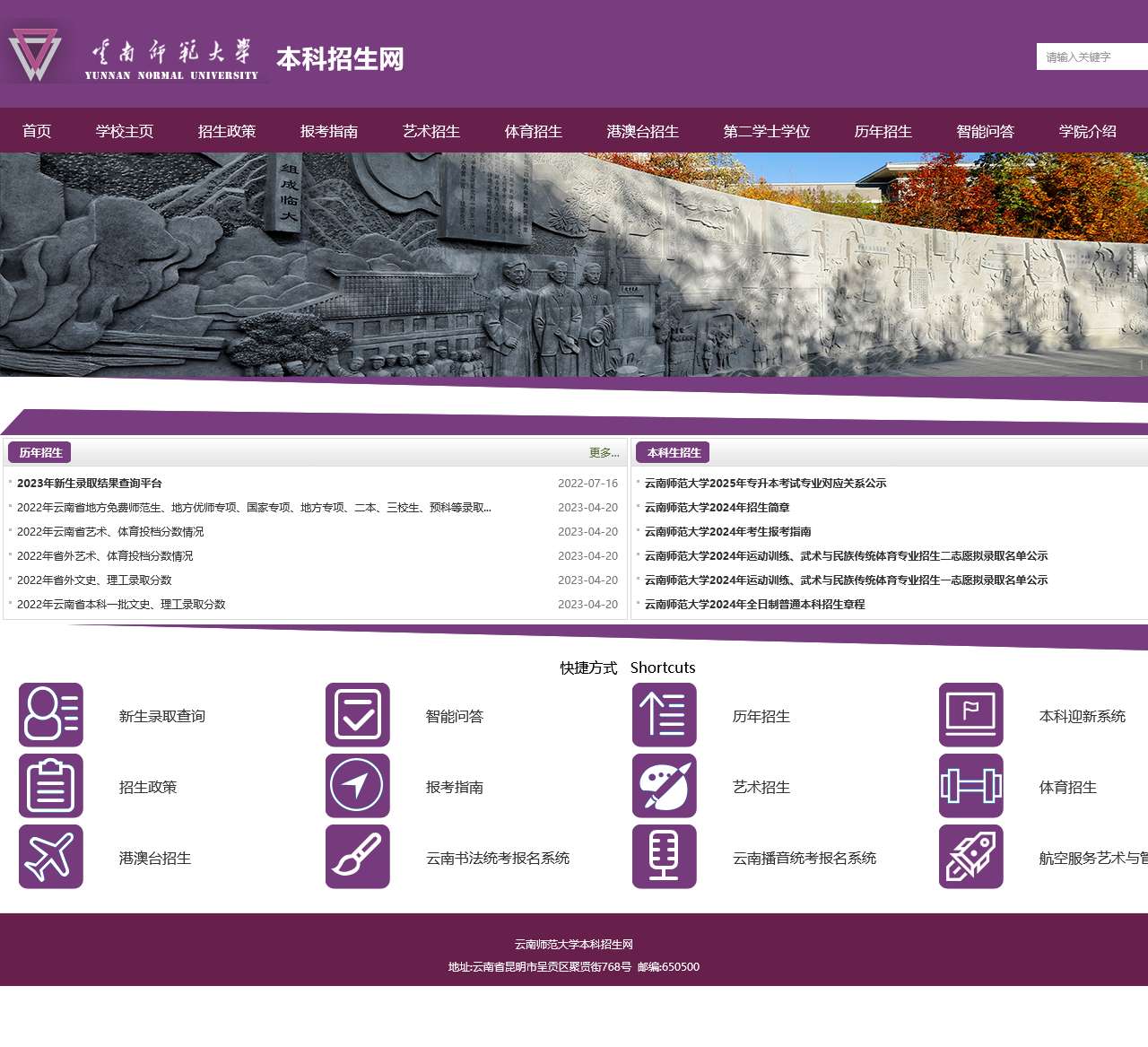This screenshot has height=1047, width=1148.
Task: Open 第二学士学位 navigation item
Action: pos(767,131)
